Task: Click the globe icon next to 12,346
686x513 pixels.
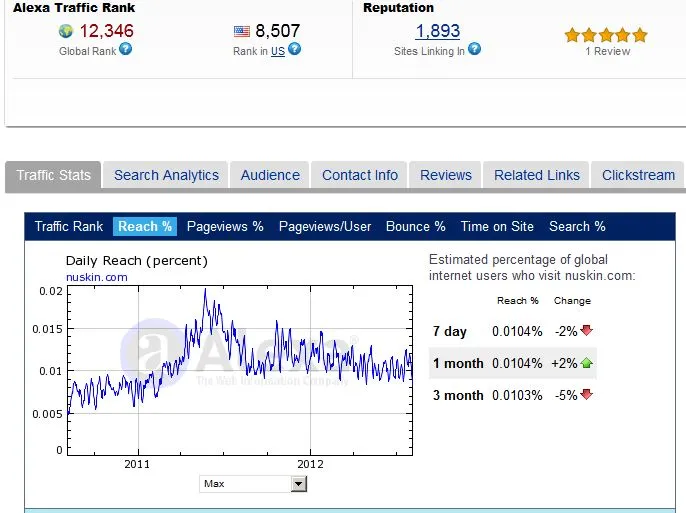Action: (x=66, y=31)
